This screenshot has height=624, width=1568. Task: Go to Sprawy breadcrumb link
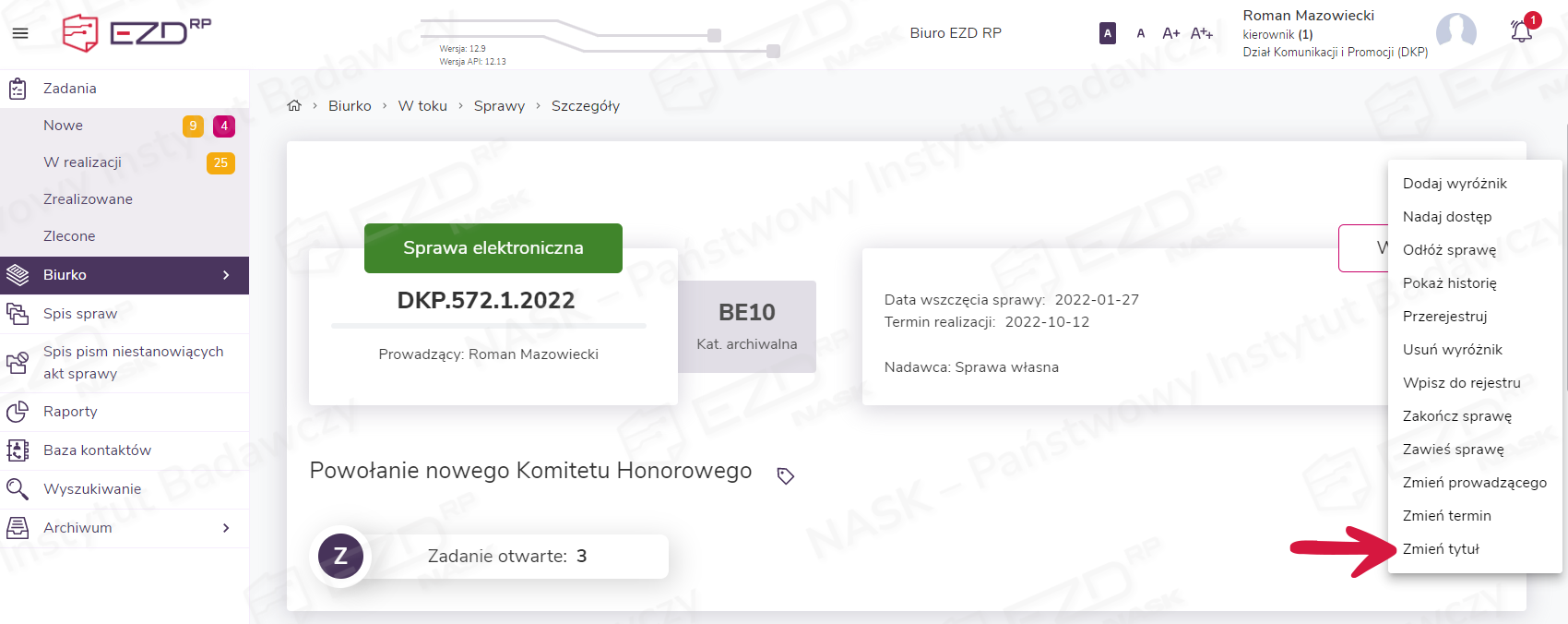click(499, 106)
